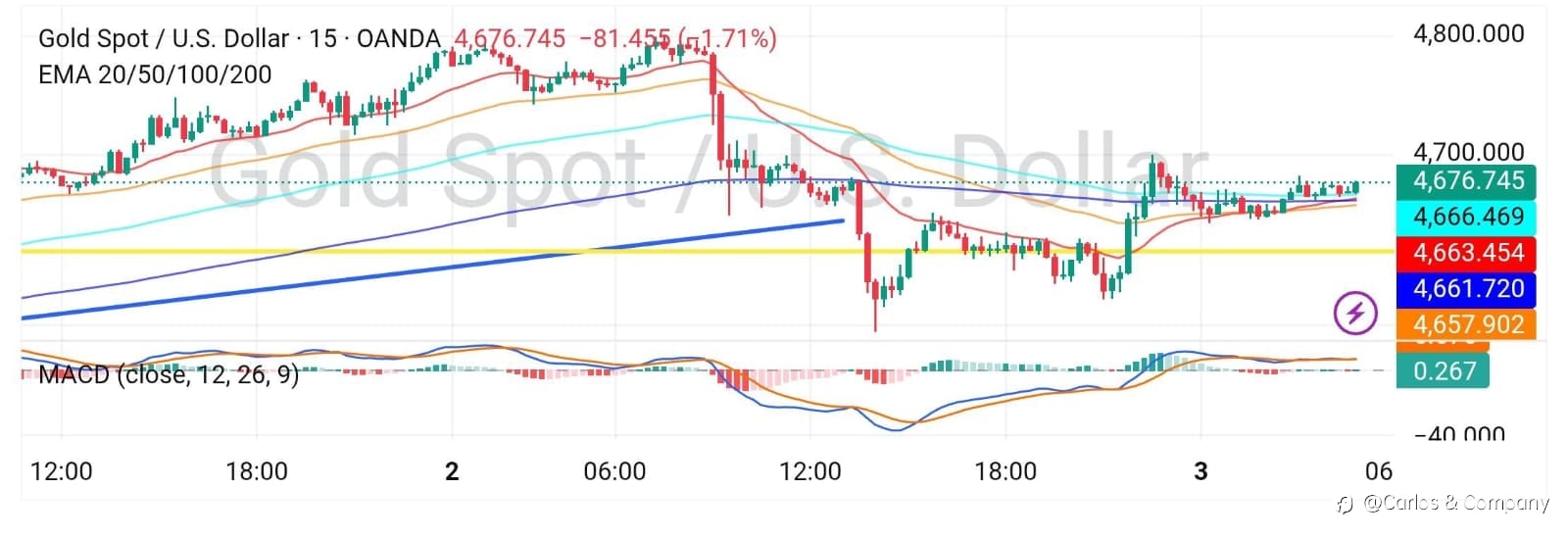Click the 0.267 MACD value tag
Viewport: 1568px width, 538px height.
coord(1444,370)
